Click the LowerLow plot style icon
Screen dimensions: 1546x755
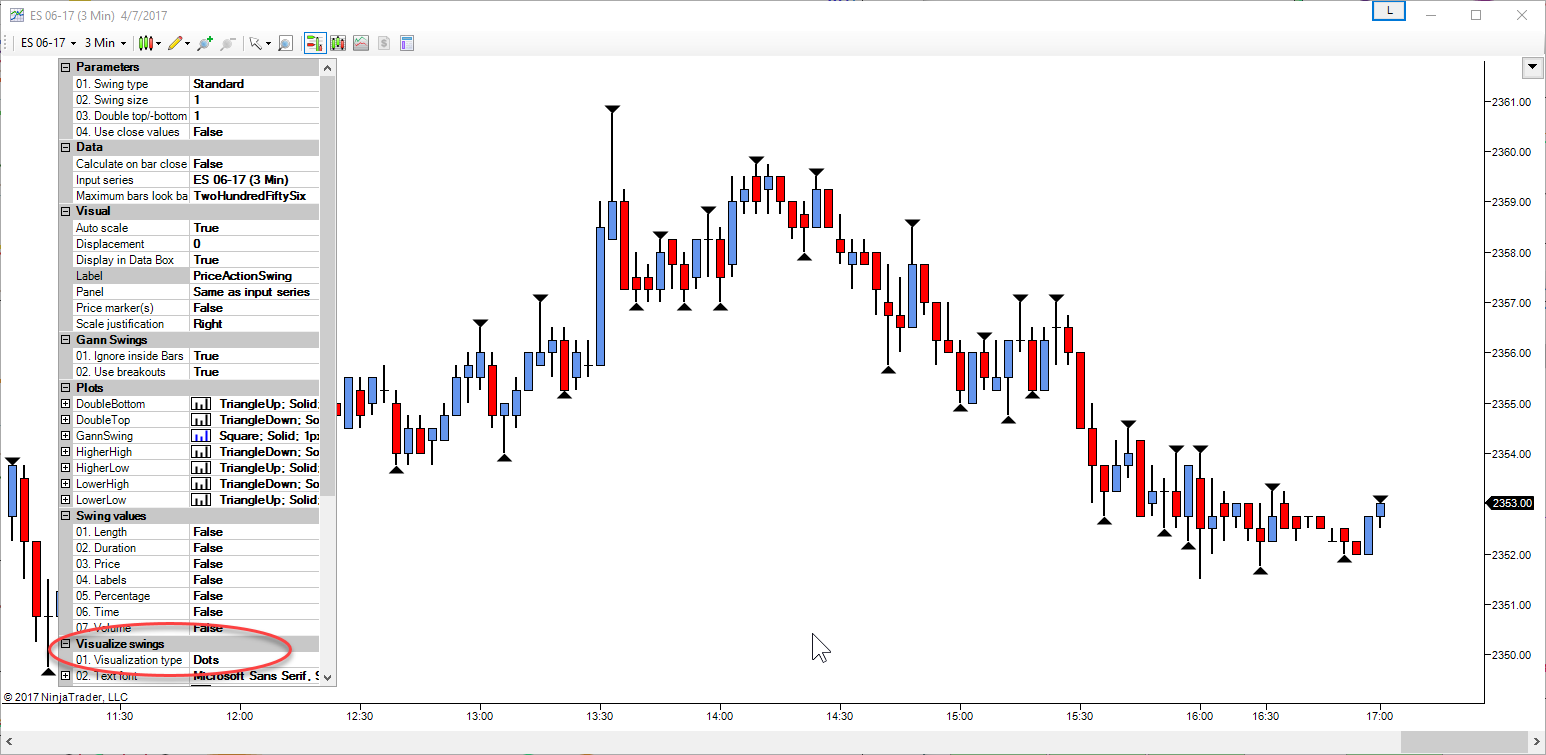click(x=201, y=500)
